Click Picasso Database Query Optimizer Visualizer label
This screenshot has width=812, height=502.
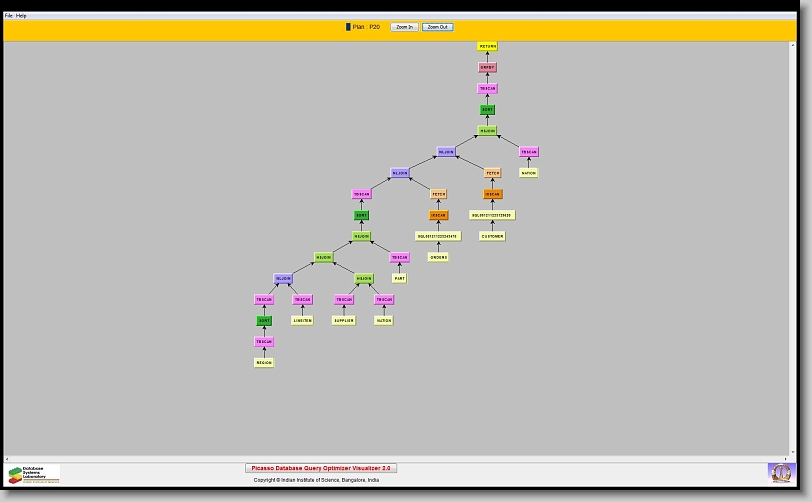pos(321,467)
